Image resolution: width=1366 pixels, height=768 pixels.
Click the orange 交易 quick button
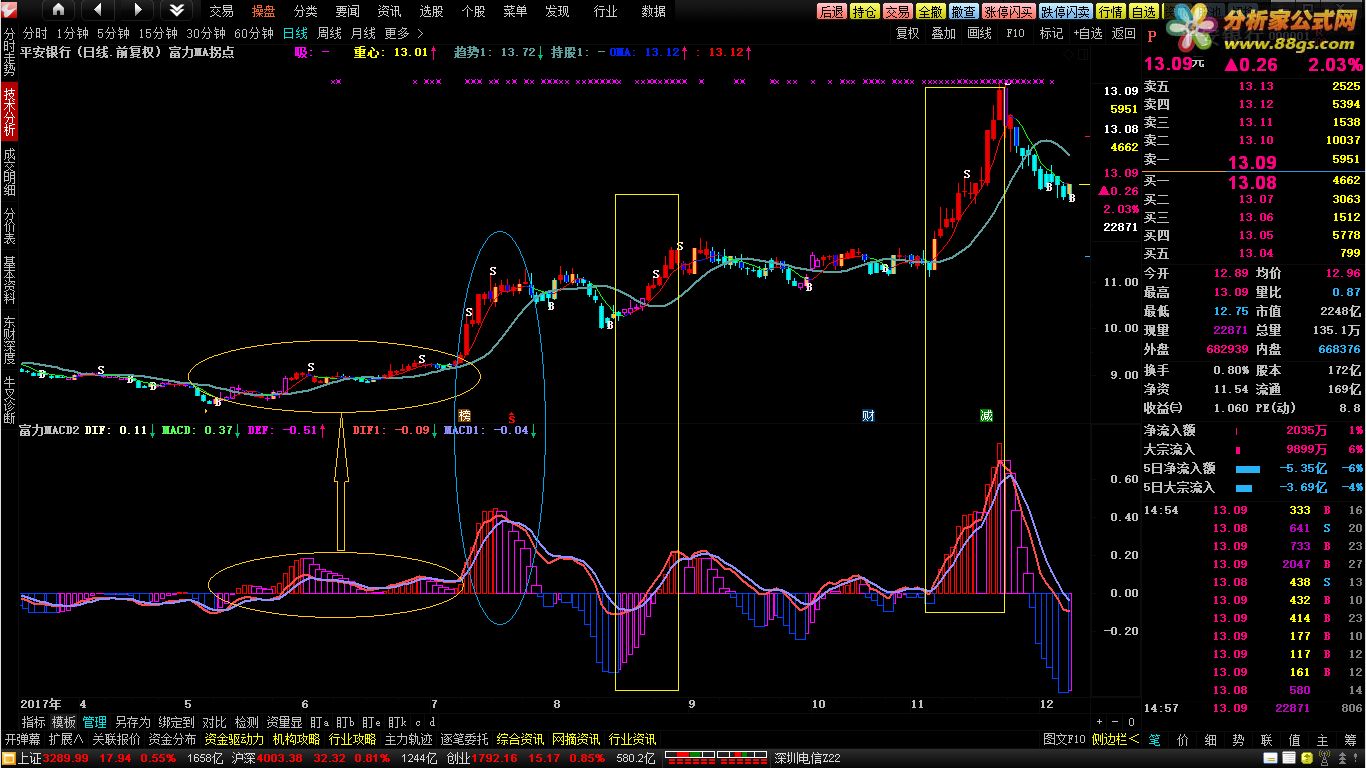pyautogui.click(x=897, y=12)
